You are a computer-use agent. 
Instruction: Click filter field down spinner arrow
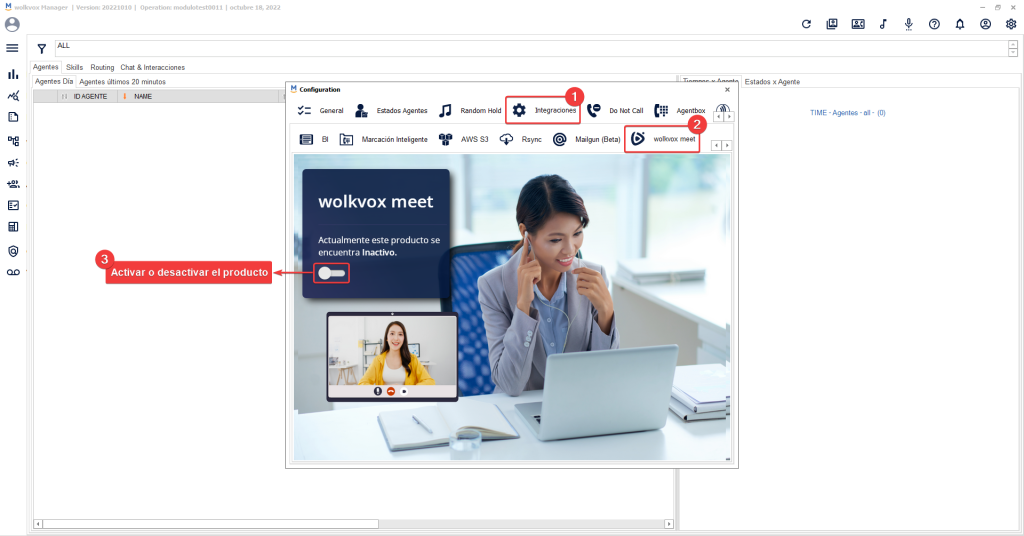[1013, 53]
